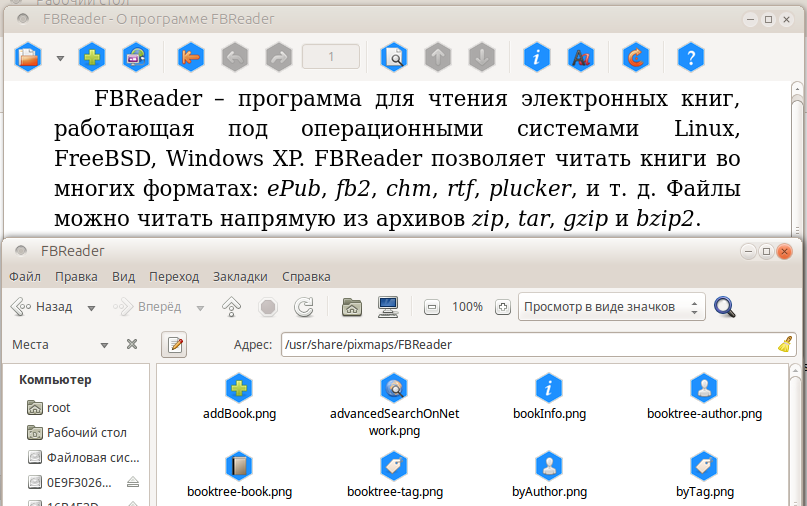Open font settings Aa icon
Image resolution: width=807 pixels, height=506 pixels.
[x=581, y=57]
